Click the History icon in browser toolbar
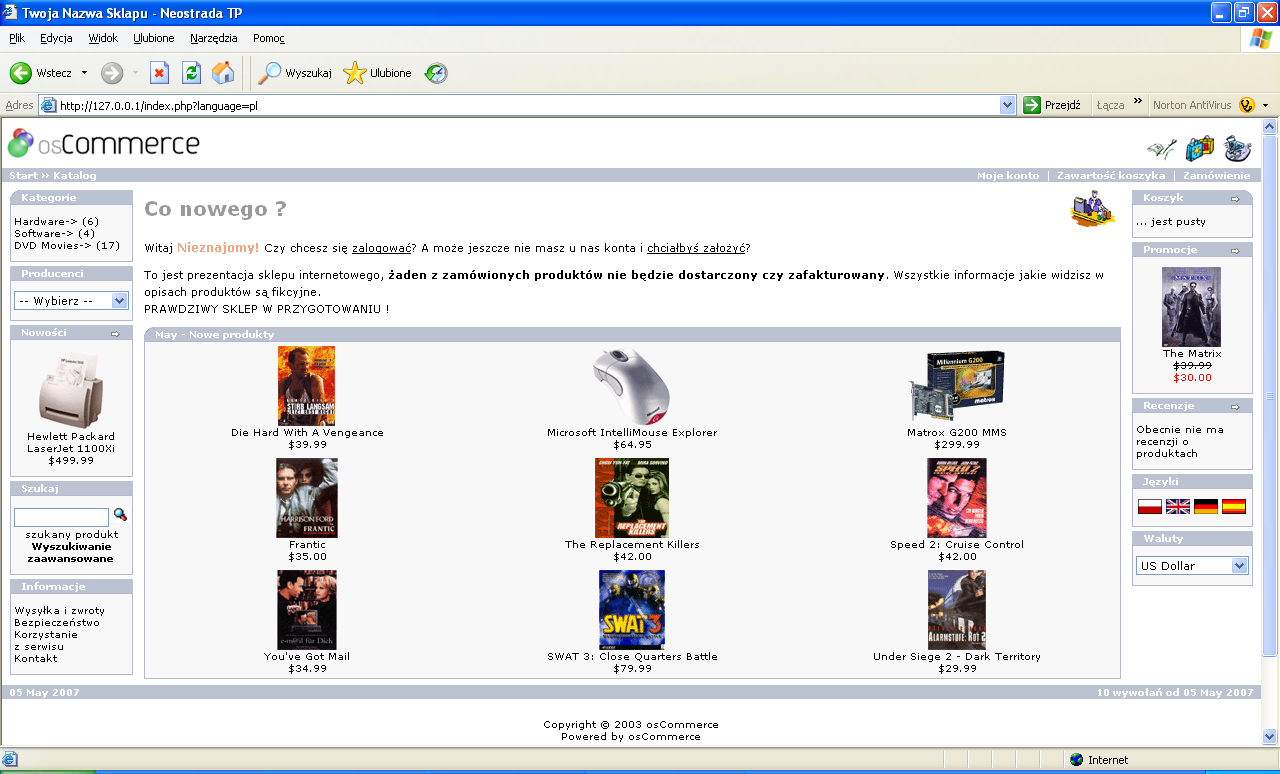The width and height of the screenshot is (1280, 774). click(x=436, y=73)
